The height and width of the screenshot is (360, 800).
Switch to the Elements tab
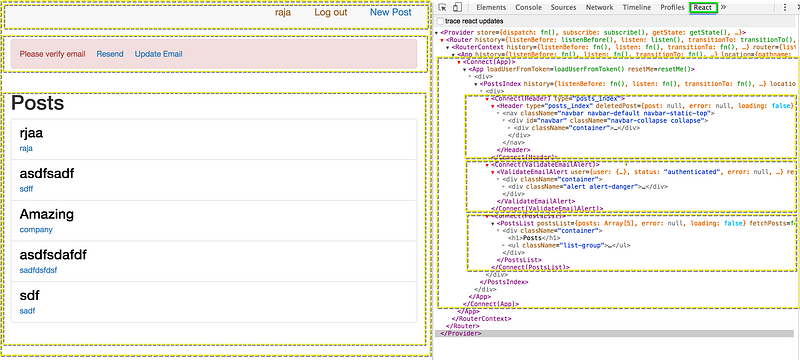pyautogui.click(x=491, y=7)
